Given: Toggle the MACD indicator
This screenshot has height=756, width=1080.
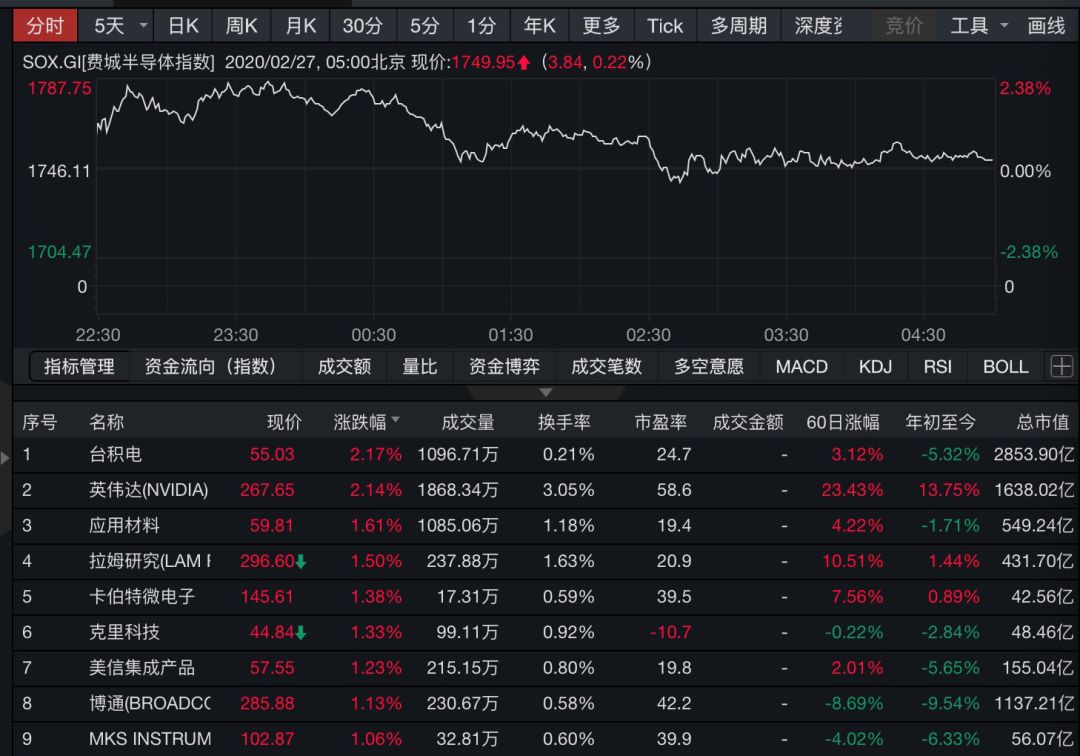Looking at the screenshot, I should click(x=801, y=367).
